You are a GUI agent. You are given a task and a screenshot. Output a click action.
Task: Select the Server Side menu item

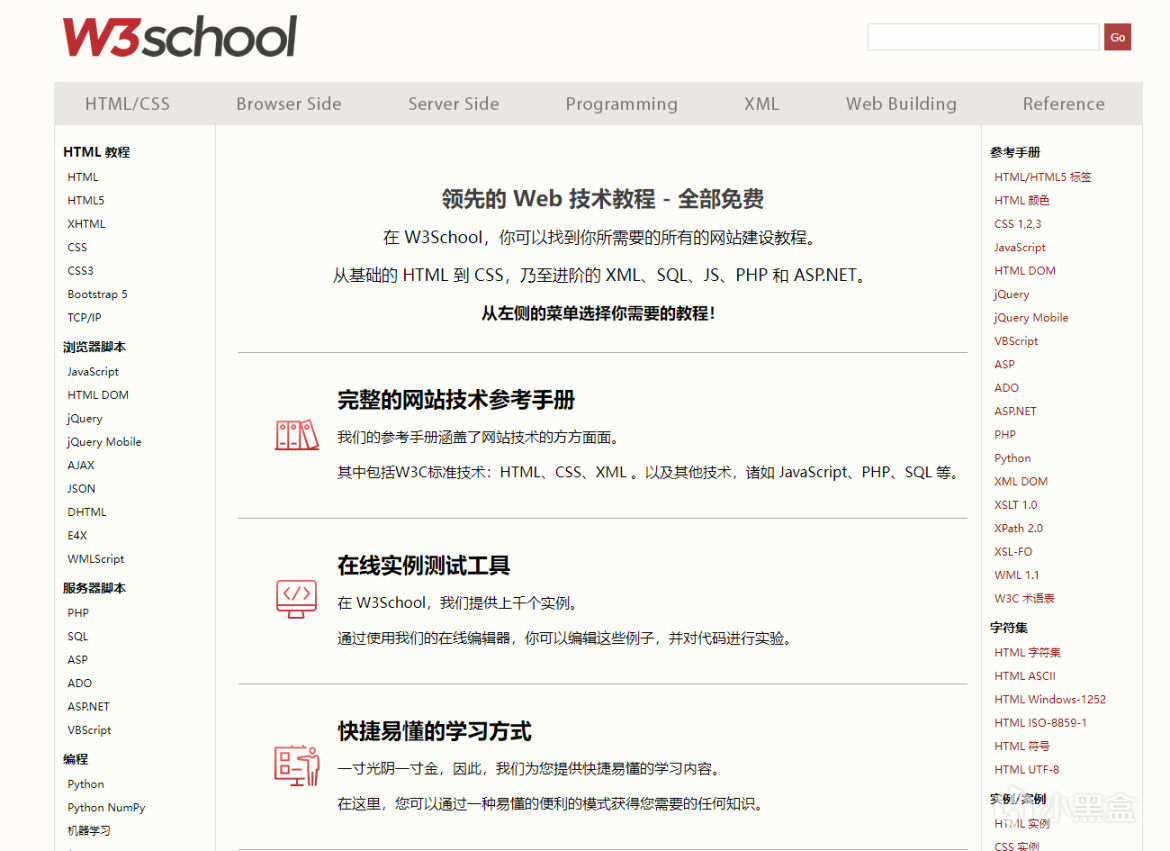454,104
